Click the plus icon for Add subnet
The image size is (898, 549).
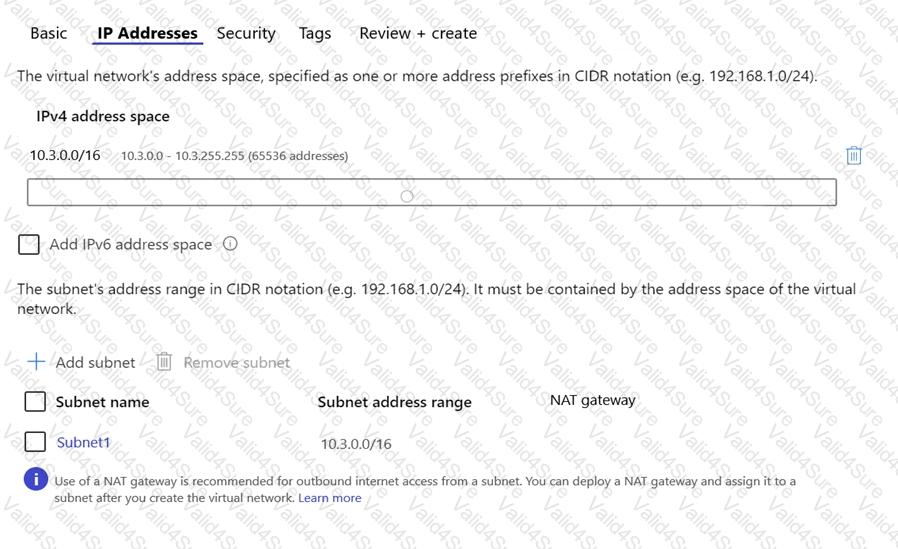pos(36,361)
